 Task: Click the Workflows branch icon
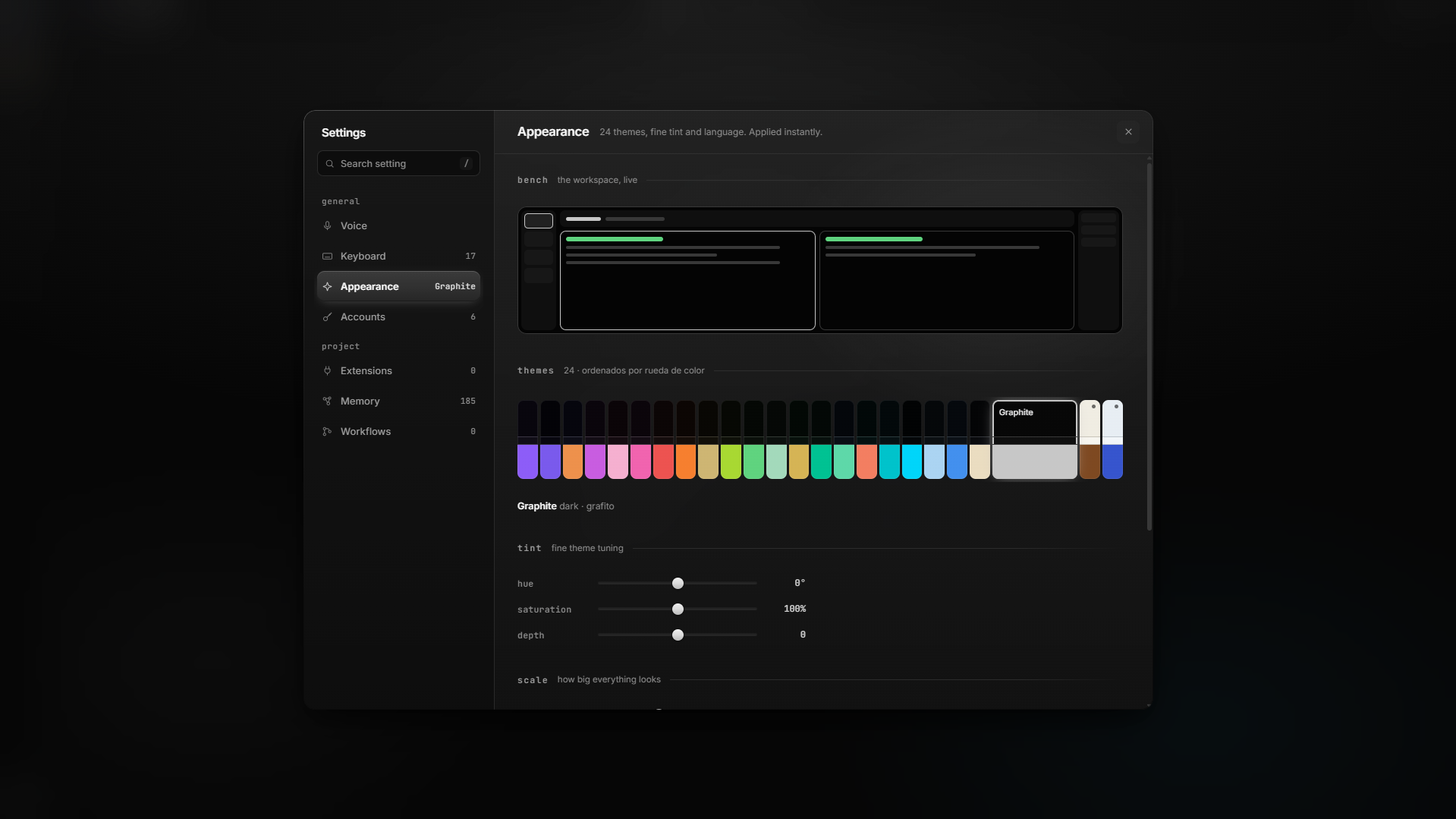click(327, 431)
